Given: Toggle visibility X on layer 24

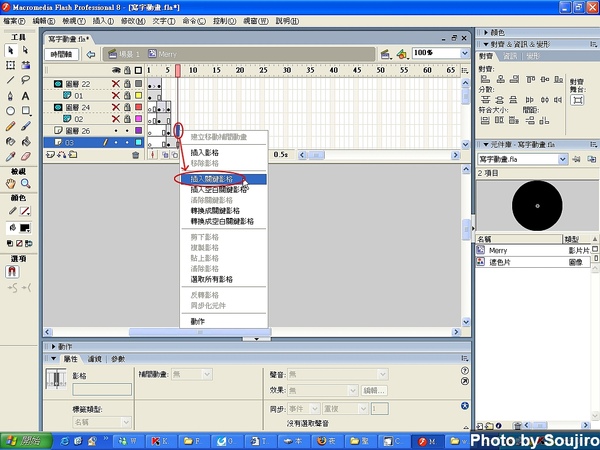Looking at the screenshot, I should [x=116, y=107].
